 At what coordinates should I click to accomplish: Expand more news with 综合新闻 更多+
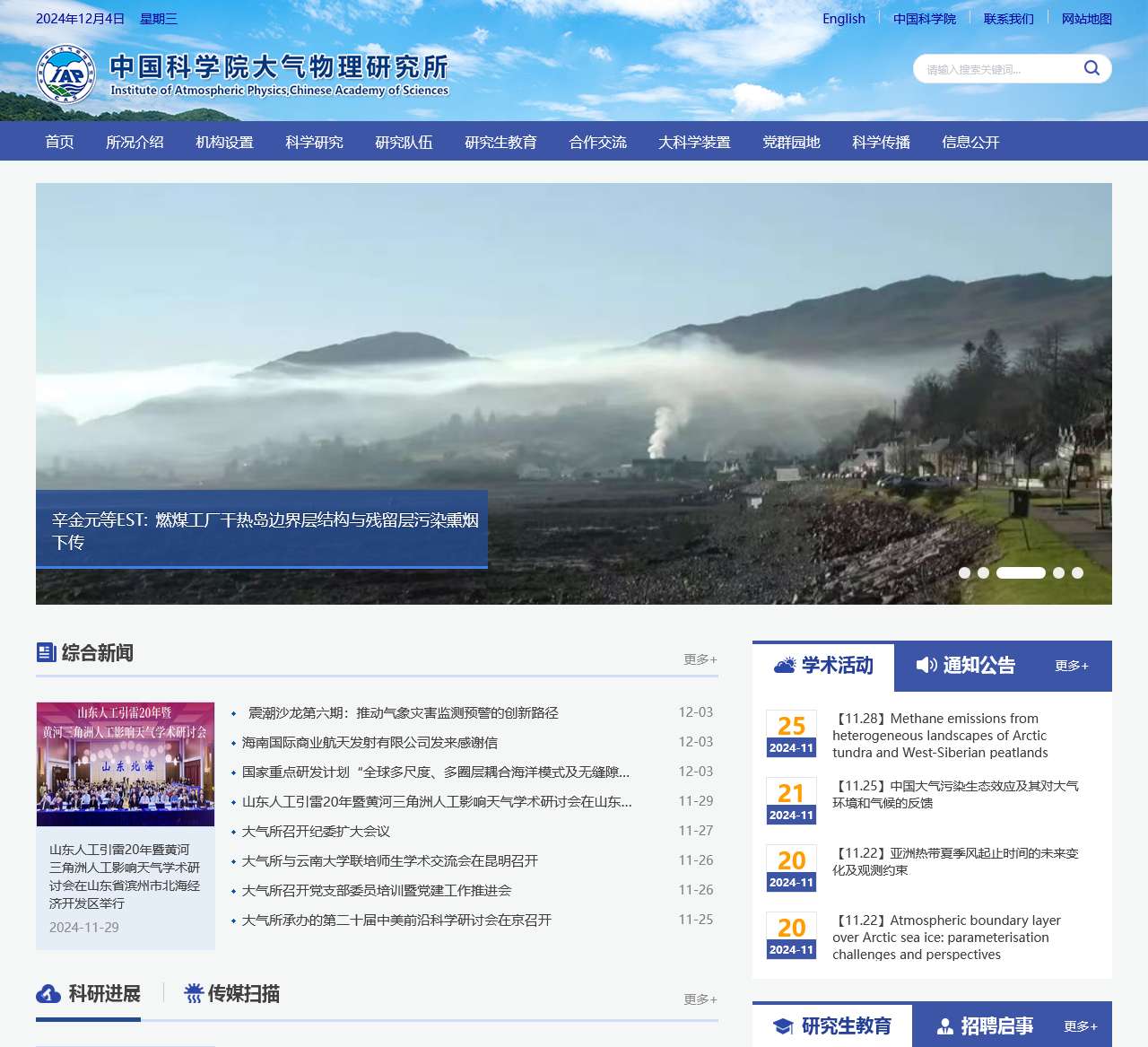click(700, 659)
